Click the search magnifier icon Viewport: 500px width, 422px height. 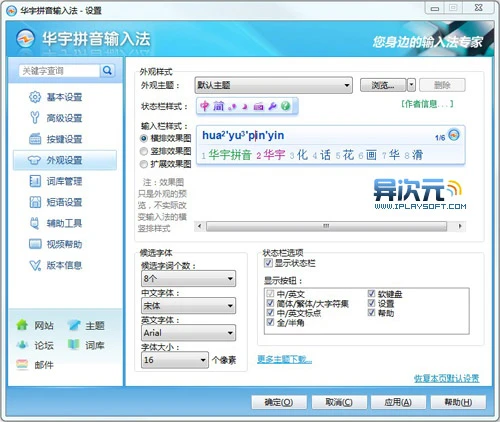pos(107,70)
